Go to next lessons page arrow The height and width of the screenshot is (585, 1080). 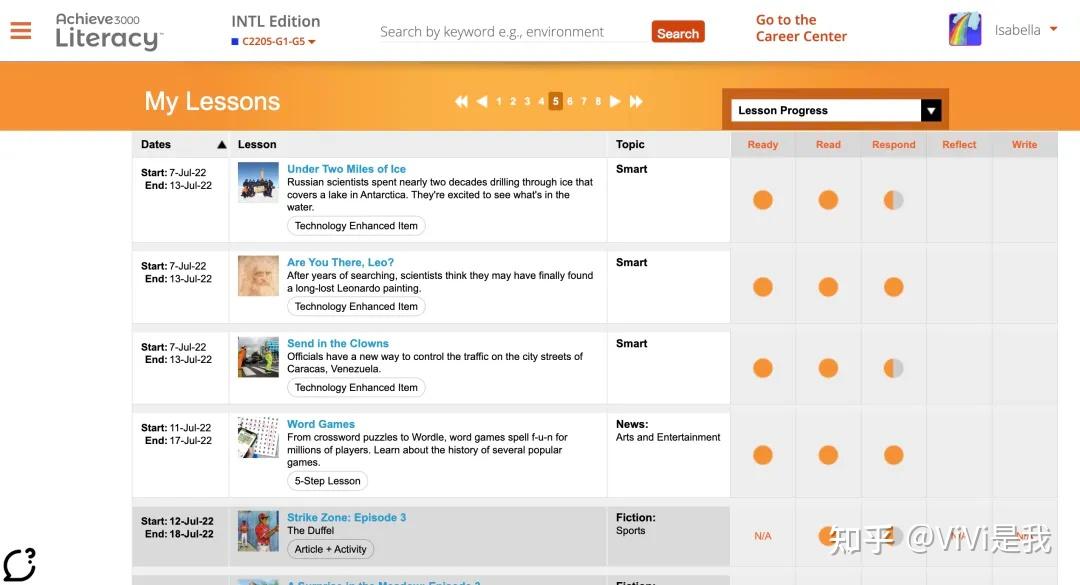615,101
